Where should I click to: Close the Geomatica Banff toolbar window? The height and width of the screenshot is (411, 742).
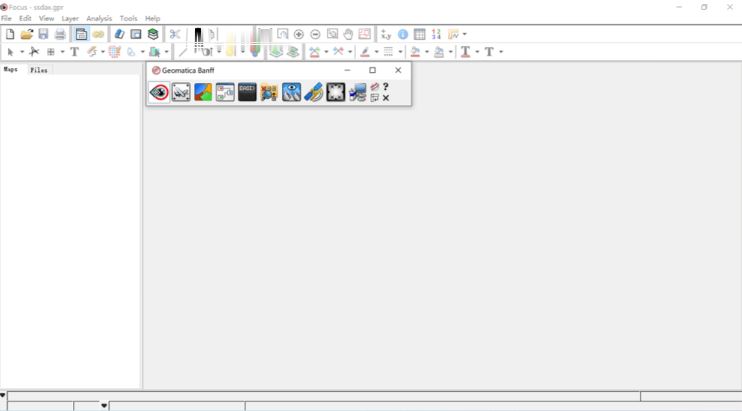(x=398, y=71)
